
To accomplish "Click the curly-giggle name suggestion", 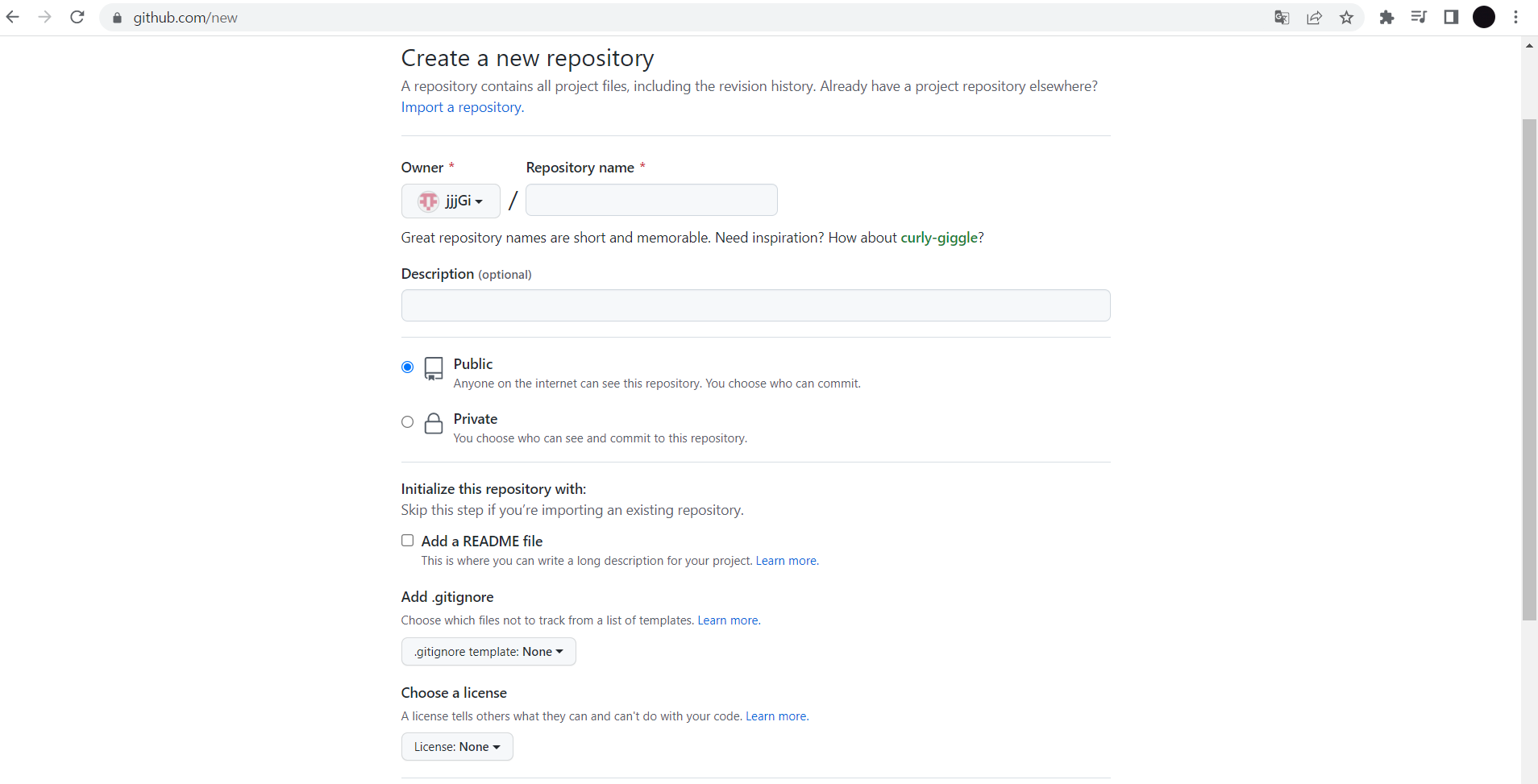I will click(941, 237).
